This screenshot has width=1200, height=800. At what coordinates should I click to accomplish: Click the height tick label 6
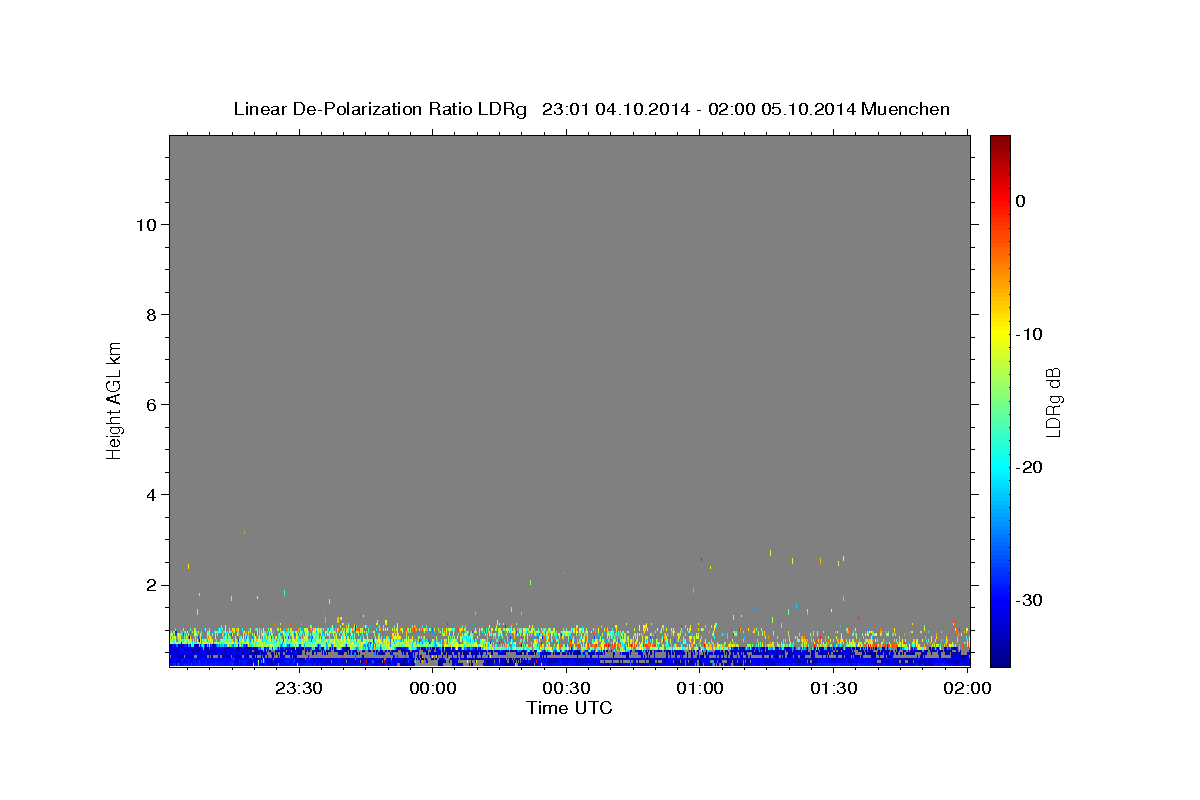coord(152,405)
